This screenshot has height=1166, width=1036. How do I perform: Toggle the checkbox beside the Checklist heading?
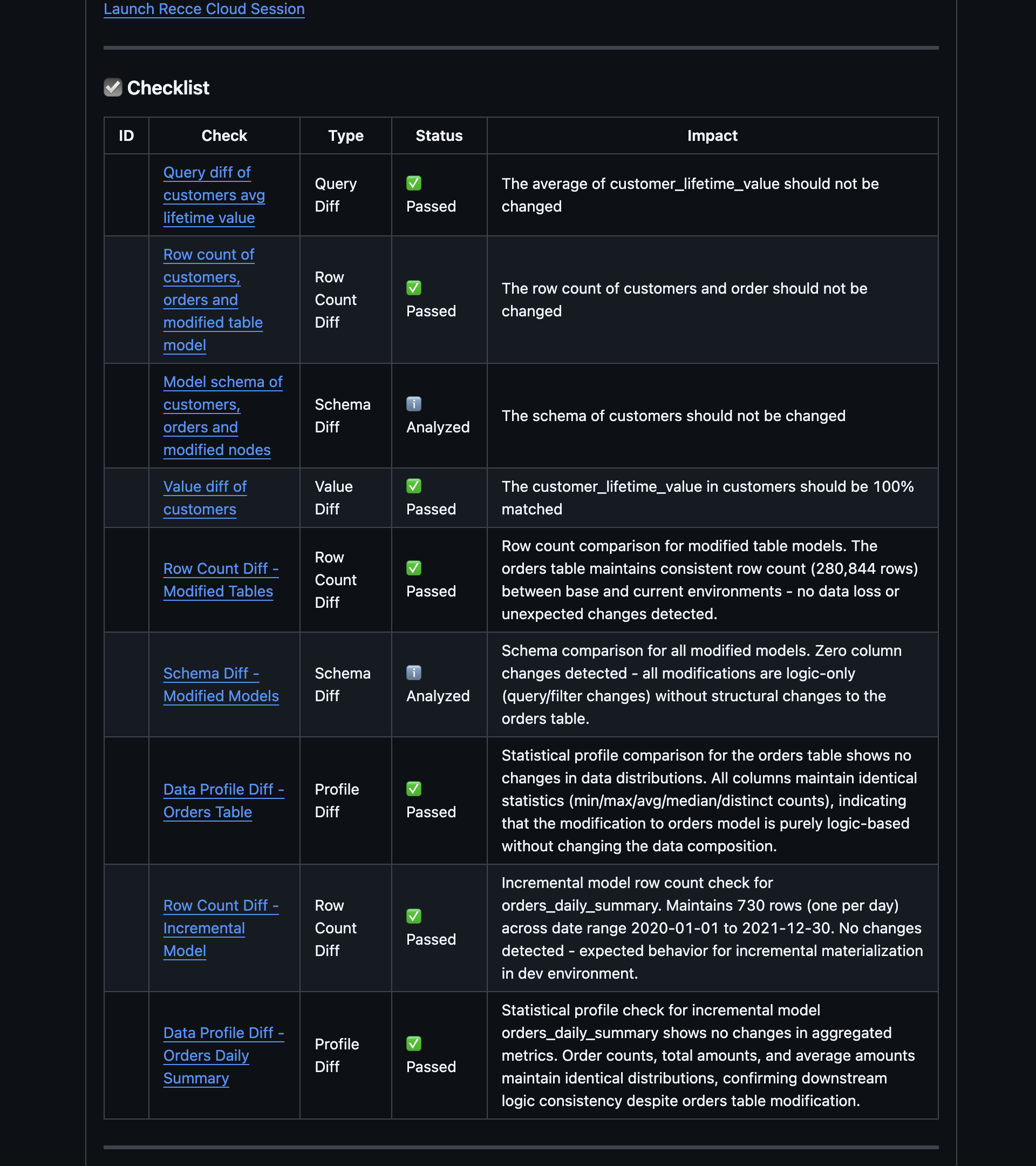(x=112, y=87)
